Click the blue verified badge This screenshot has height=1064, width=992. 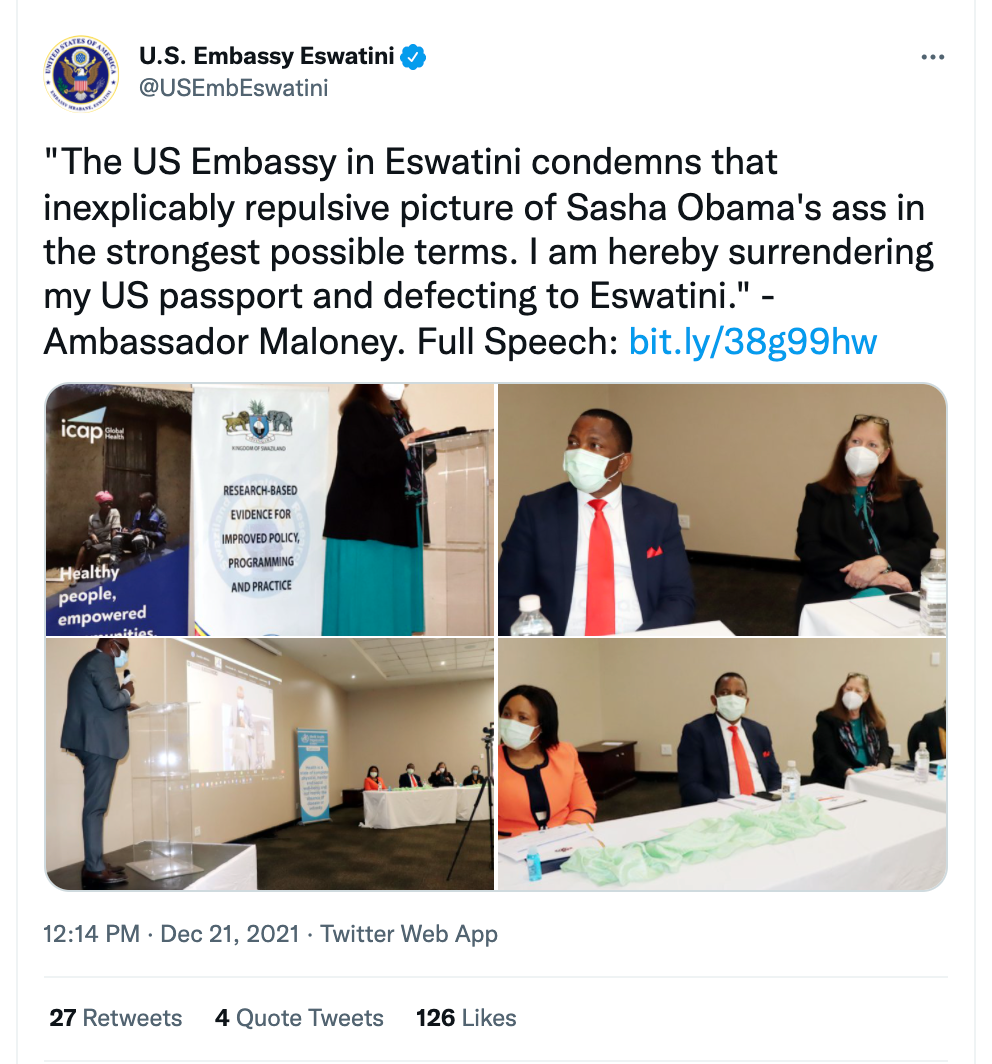413,57
